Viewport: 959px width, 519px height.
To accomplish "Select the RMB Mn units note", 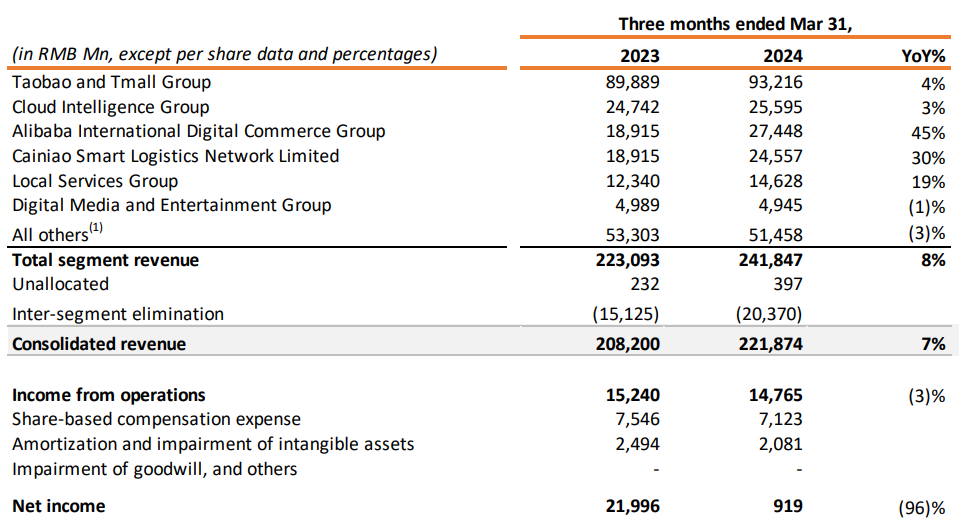I will point(224,54).
